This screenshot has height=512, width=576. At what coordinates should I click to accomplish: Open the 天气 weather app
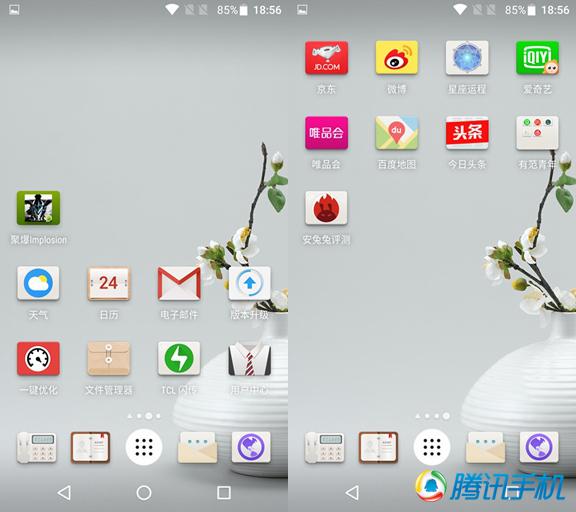click(x=38, y=283)
